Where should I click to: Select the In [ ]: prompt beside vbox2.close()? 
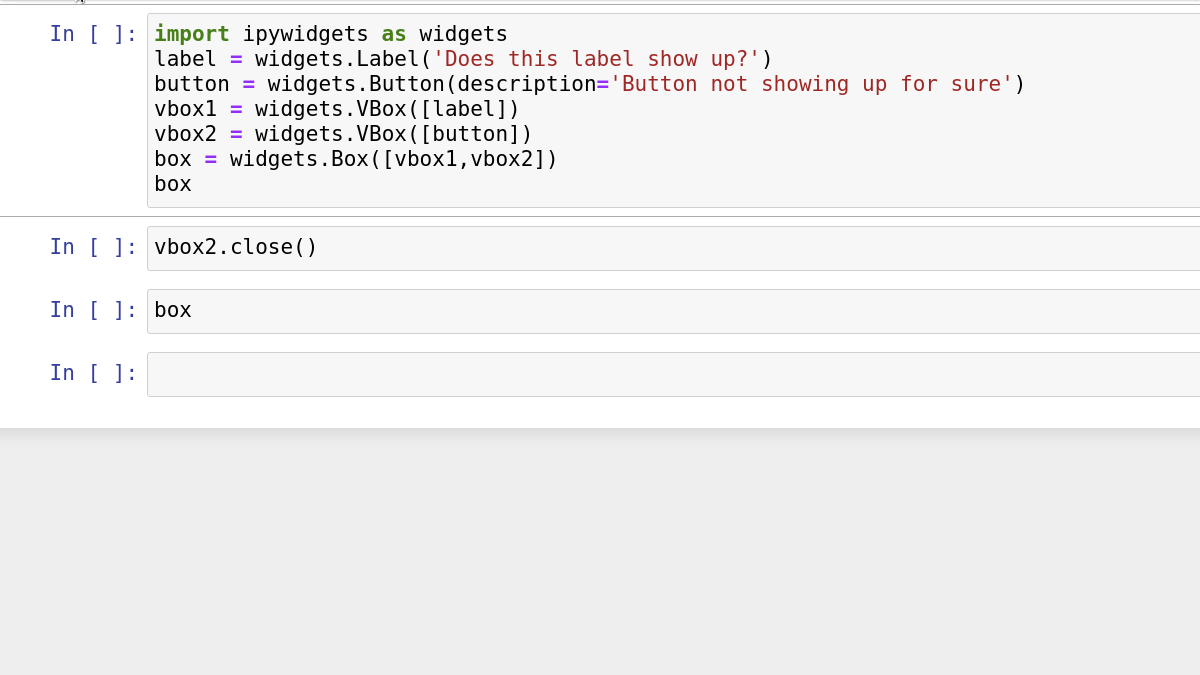point(93,246)
